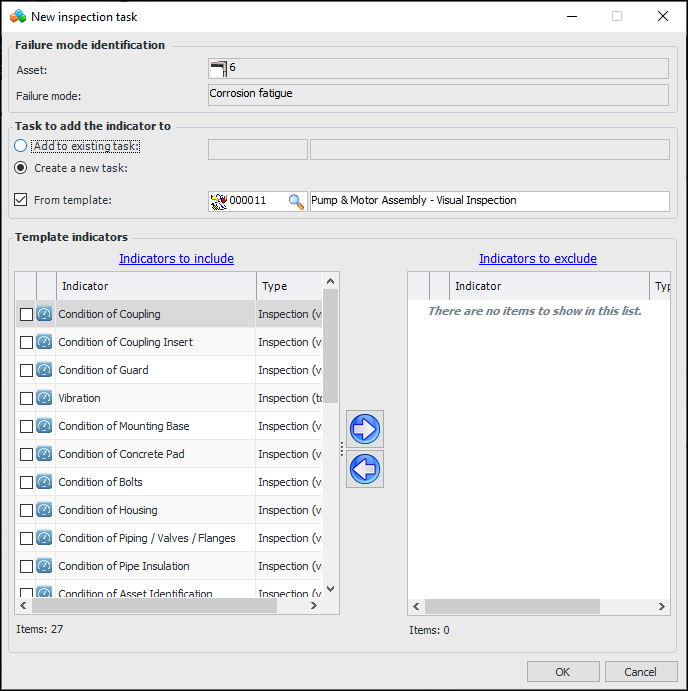
Task: Close the New inspection task dialog
Action: click(662, 16)
